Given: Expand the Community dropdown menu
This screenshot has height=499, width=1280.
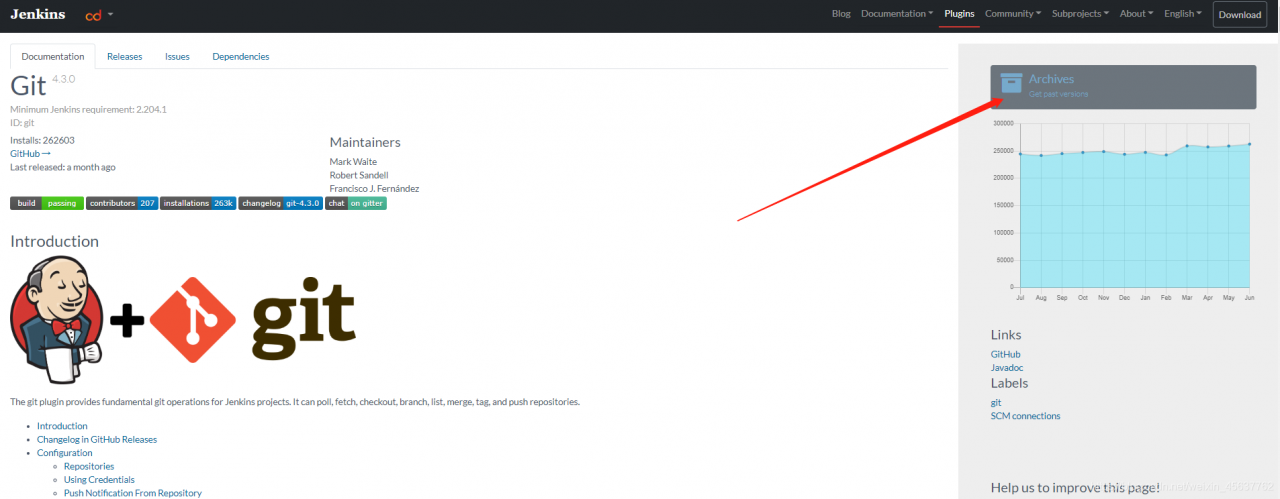Looking at the screenshot, I should pyautogui.click(x=1013, y=14).
